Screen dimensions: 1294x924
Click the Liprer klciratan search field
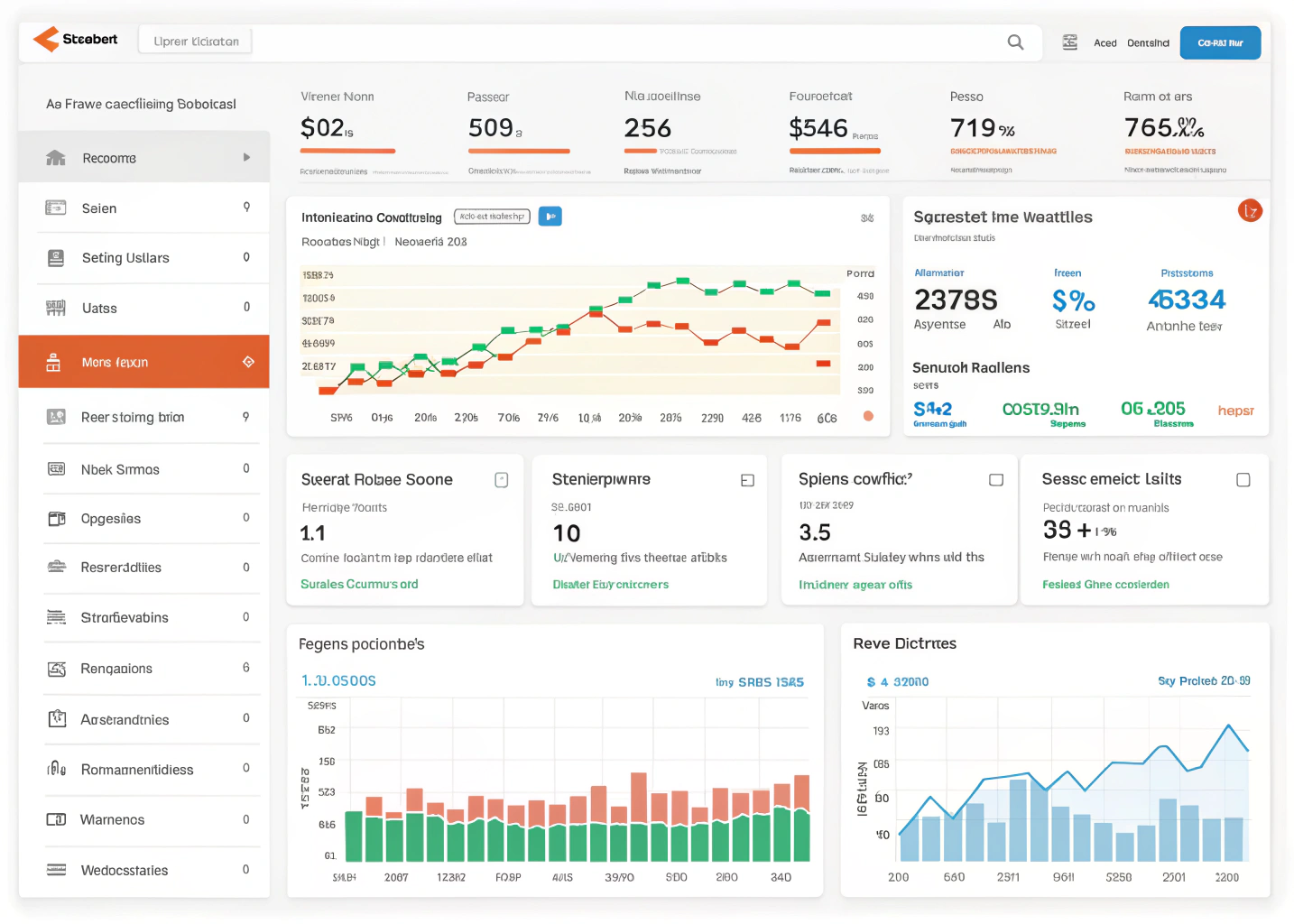[194, 40]
